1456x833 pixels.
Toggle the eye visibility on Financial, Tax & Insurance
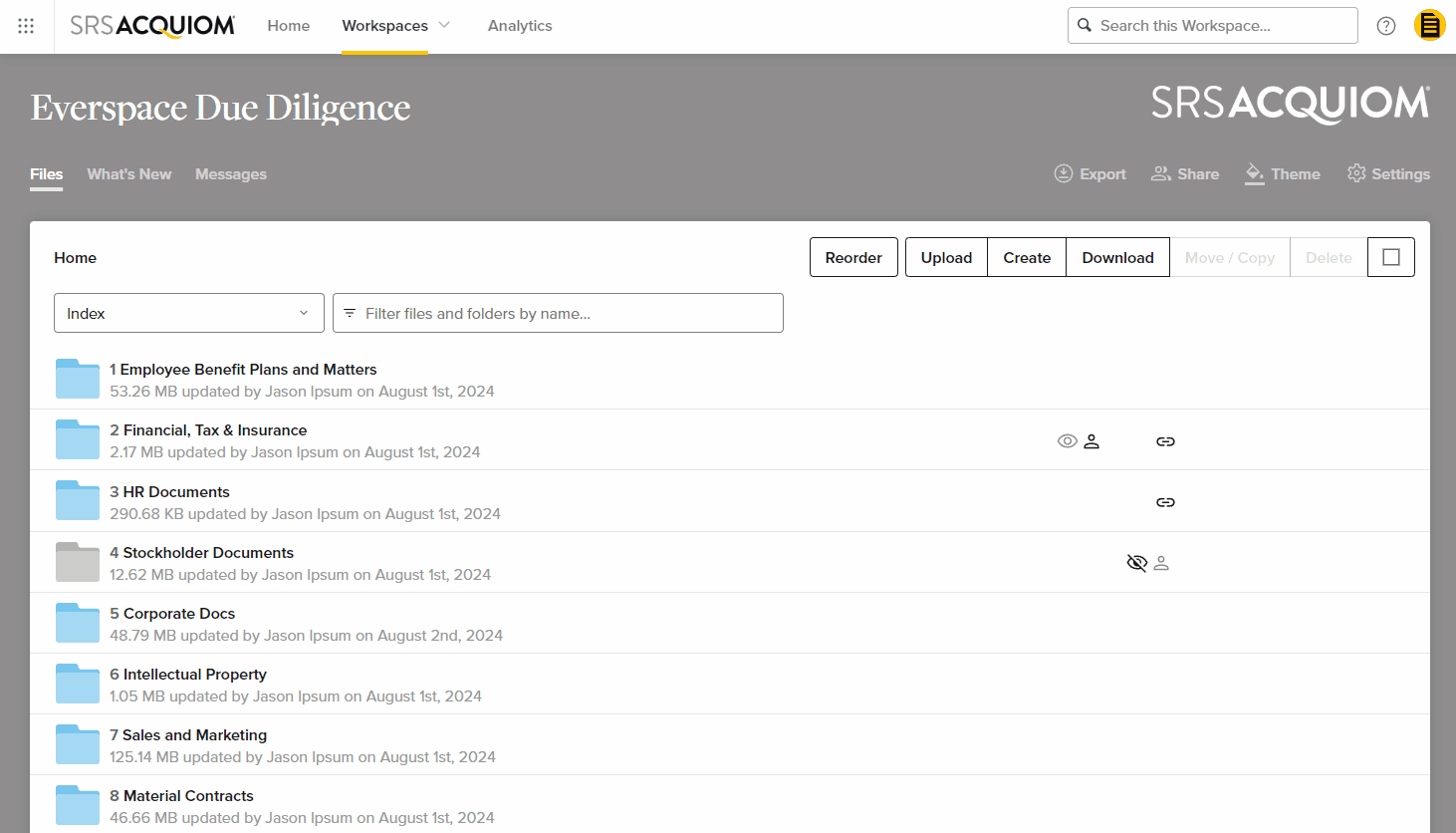(x=1068, y=441)
